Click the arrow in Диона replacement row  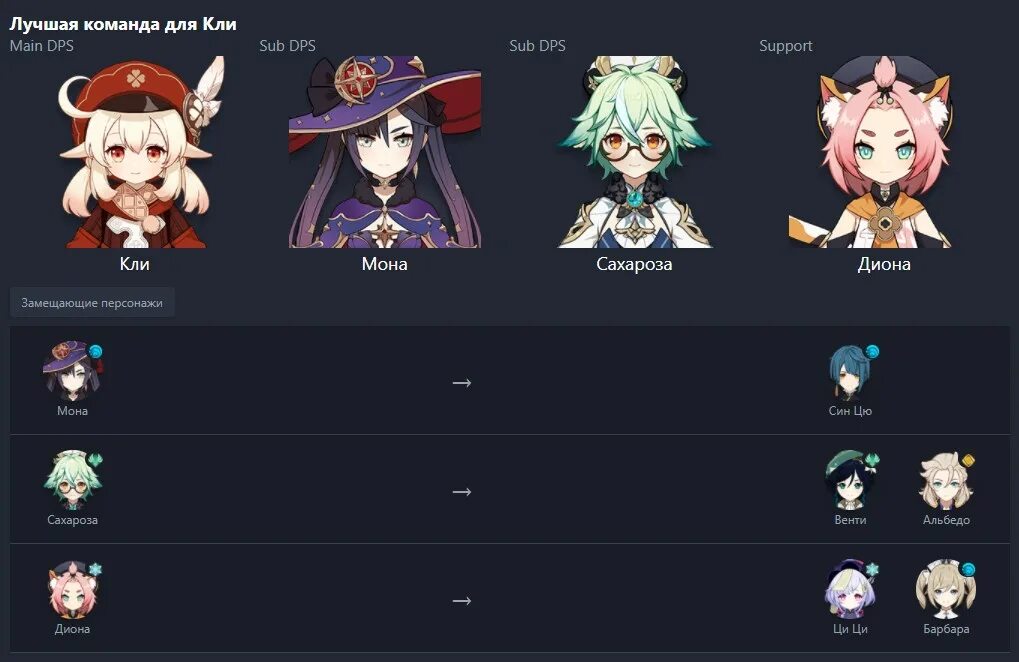pyautogui.click(x=461, y=601)
